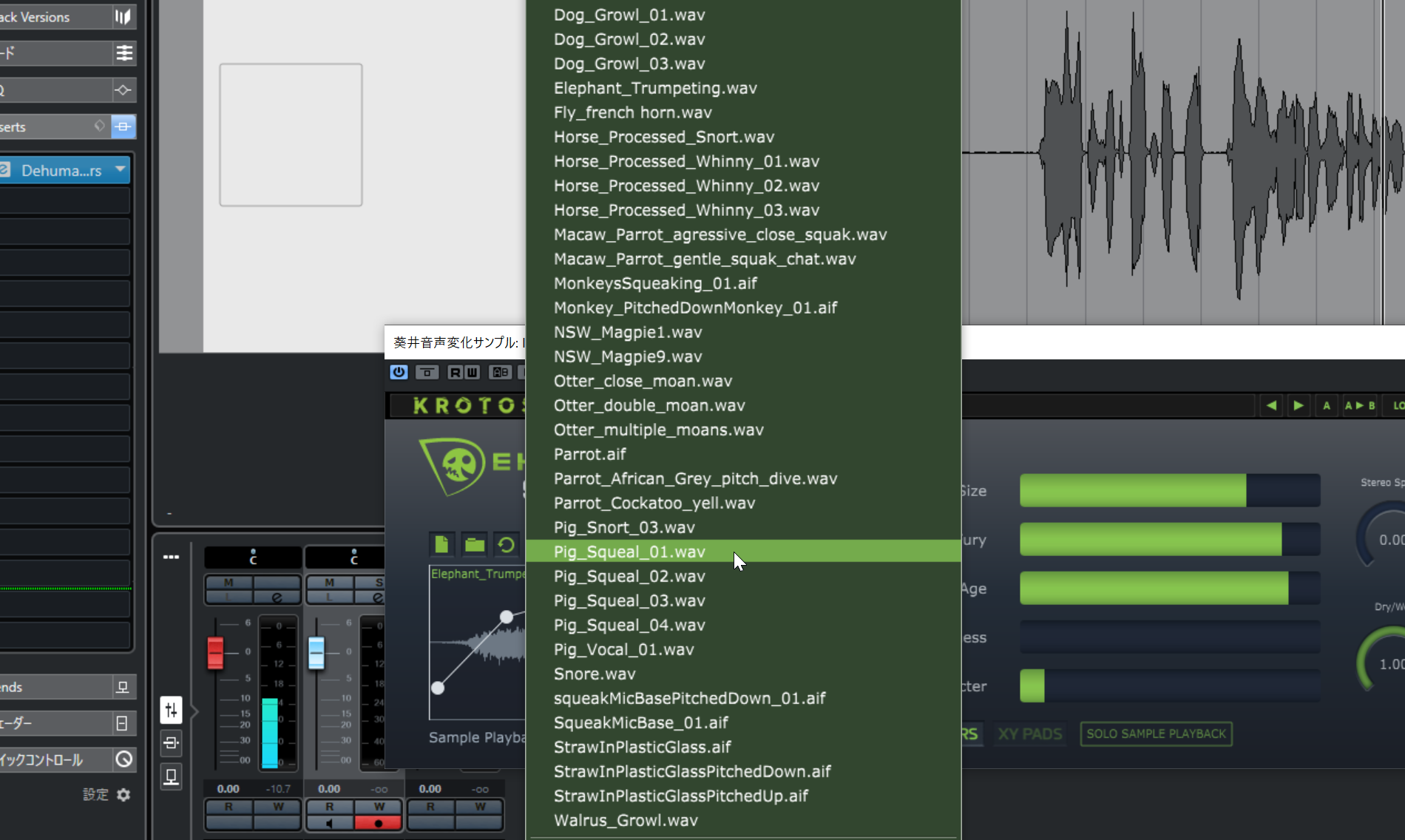Open mixer options three-dot menu
The image size is (1405, 840).
171,557
